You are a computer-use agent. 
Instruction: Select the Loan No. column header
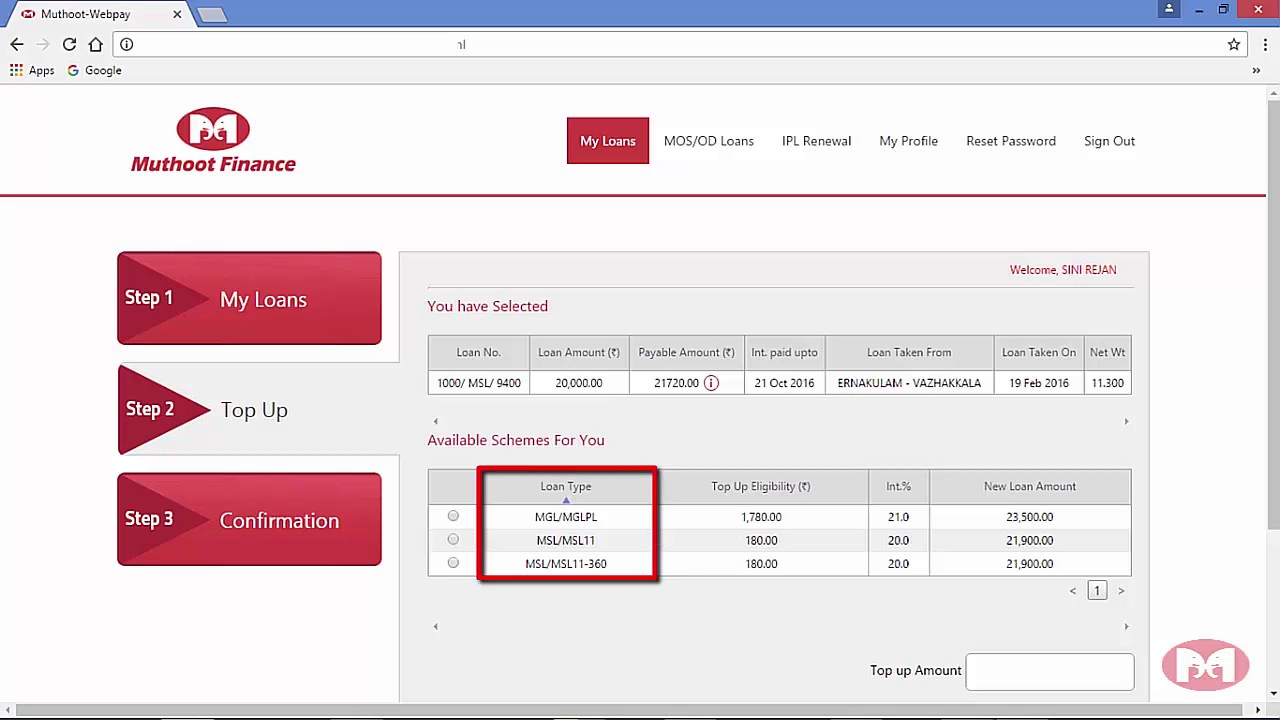click(x=479, y=352)
